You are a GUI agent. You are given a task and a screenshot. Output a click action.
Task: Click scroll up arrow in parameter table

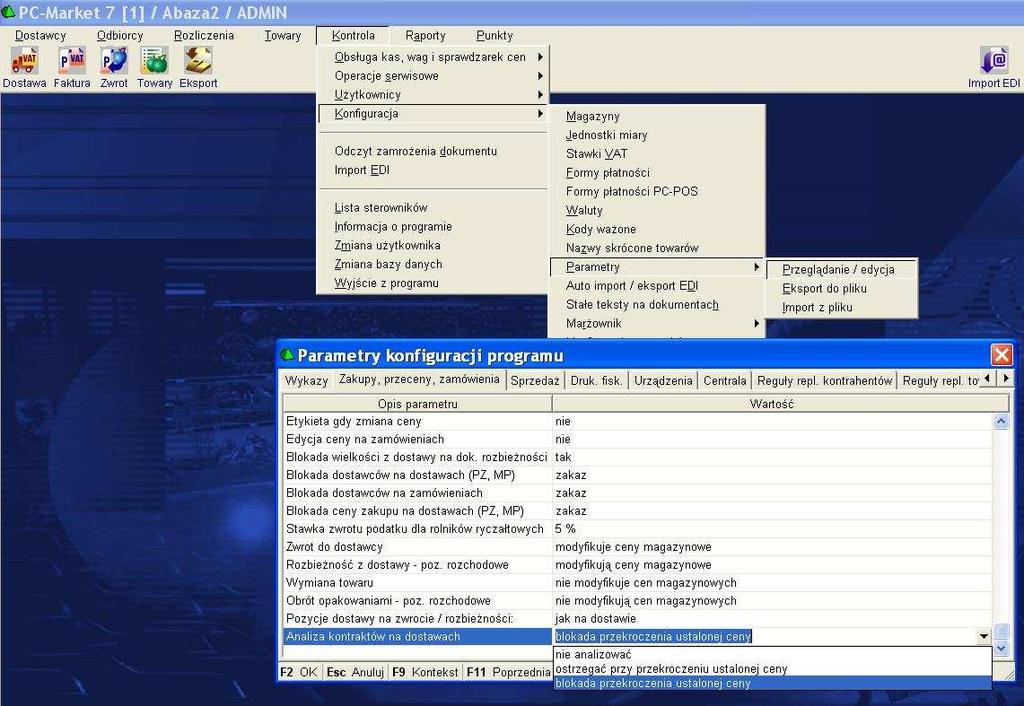pyautogui.click(x=1000, y=421)
